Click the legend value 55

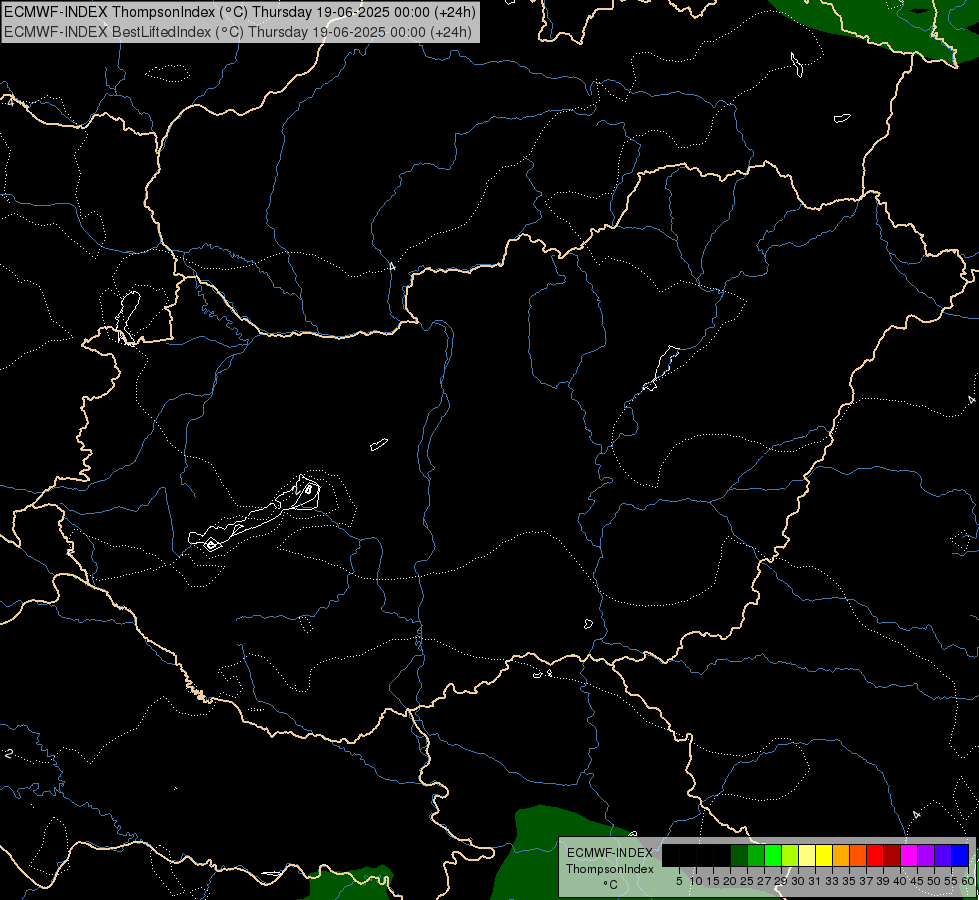[952, 881]
